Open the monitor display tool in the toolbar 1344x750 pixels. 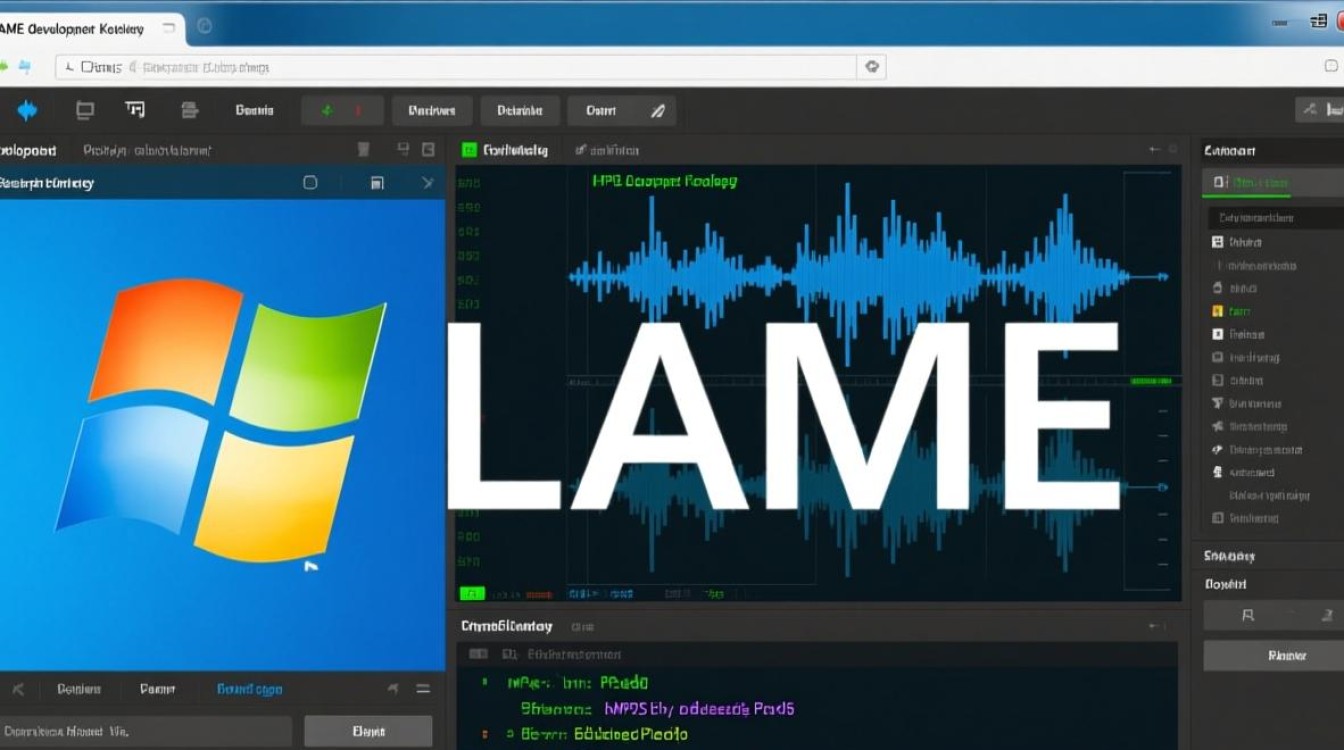(85, 110)
